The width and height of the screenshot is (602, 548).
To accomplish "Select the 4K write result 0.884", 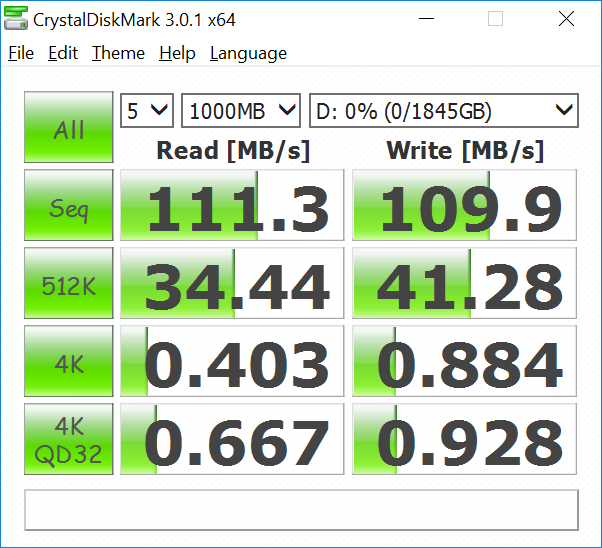I will pos(465,361).
